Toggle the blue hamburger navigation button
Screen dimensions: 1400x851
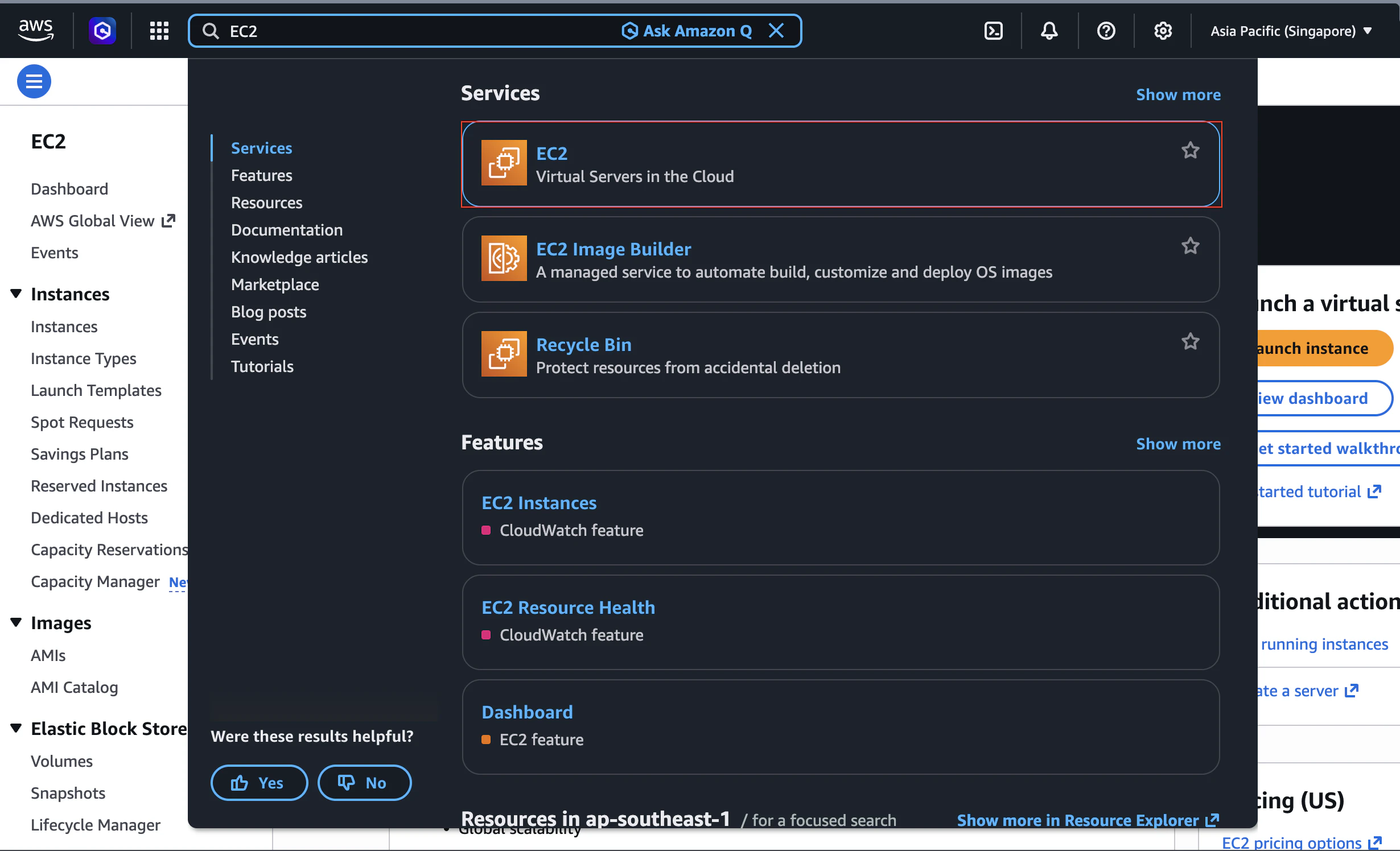tap(34, 81)
